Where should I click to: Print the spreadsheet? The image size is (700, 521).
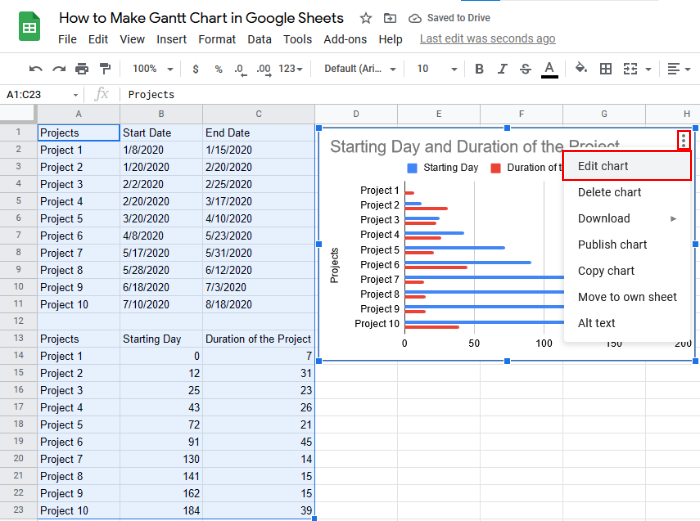[x=82, y=69]
